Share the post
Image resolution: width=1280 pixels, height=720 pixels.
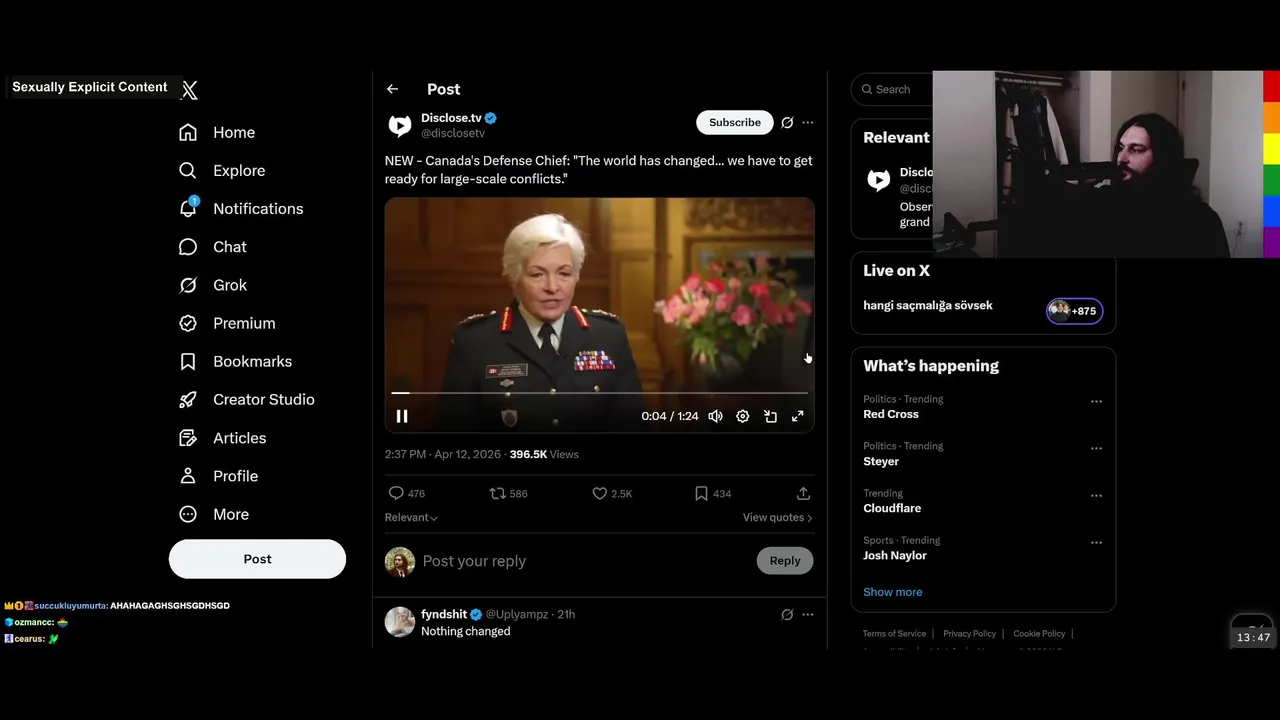point(803,493)
